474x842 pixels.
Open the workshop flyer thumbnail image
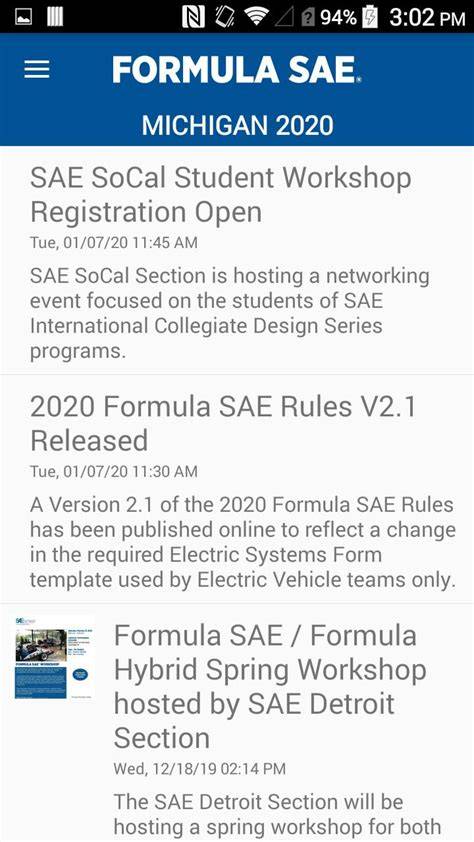[54, 657]
